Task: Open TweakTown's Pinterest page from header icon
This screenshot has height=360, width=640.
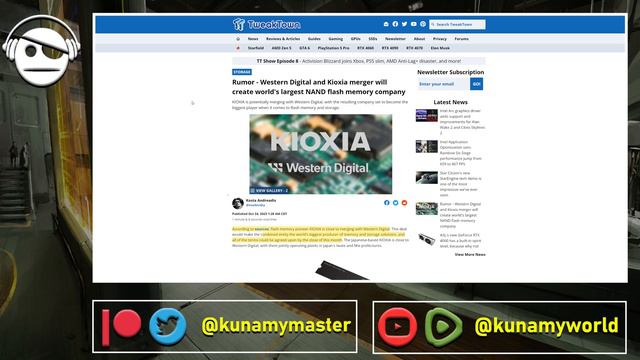Action: pos(423,24)
